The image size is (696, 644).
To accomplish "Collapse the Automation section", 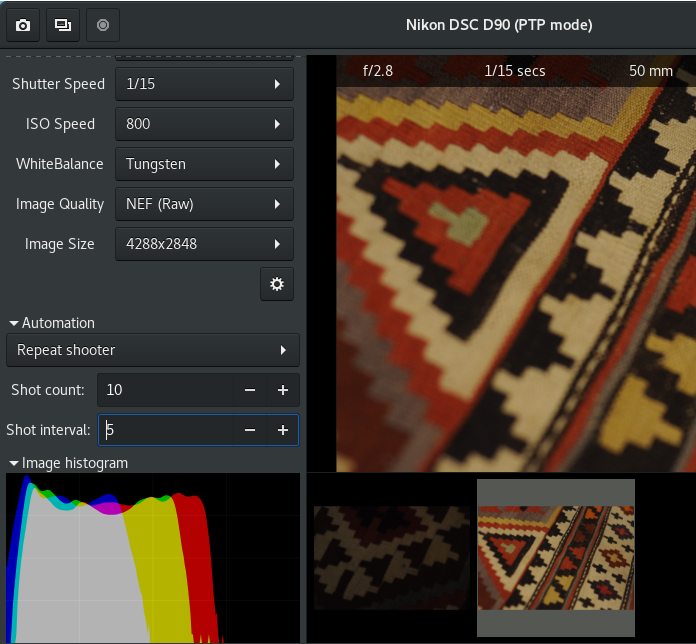I will (x=51, y=323).
